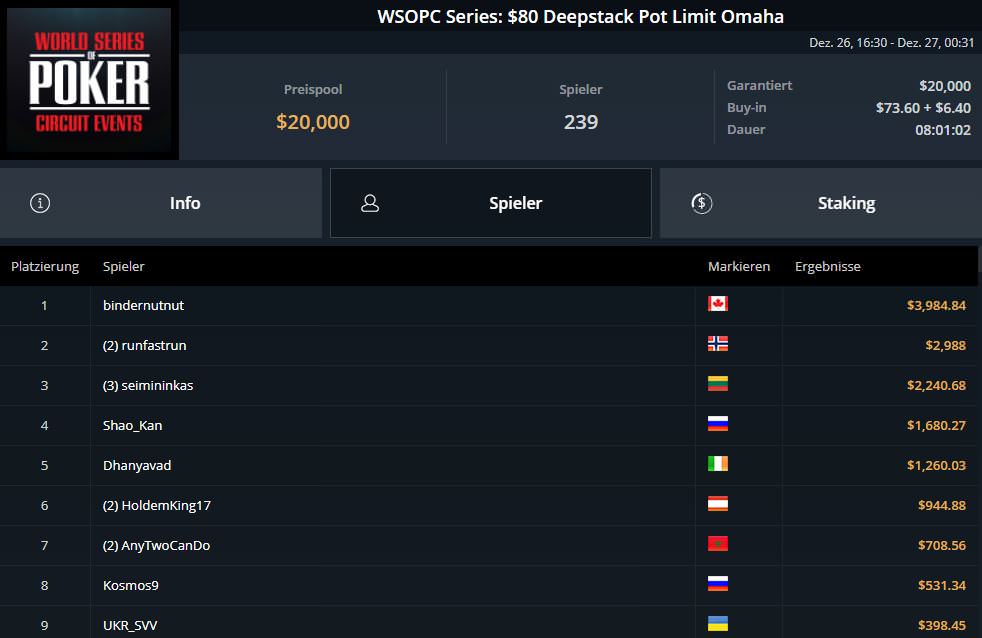Click the Ergebnisse column header

(x=828, y=267)
